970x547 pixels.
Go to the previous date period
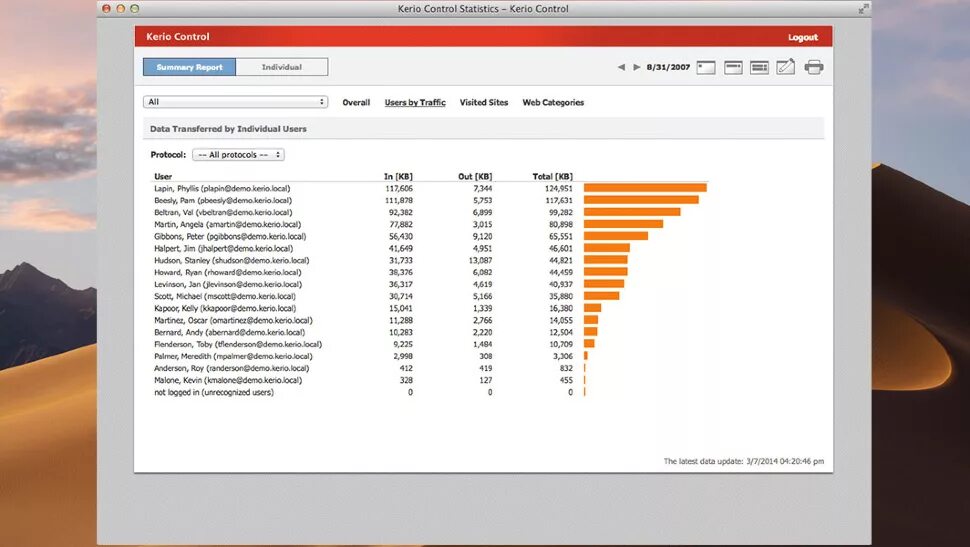coord(621,67)
